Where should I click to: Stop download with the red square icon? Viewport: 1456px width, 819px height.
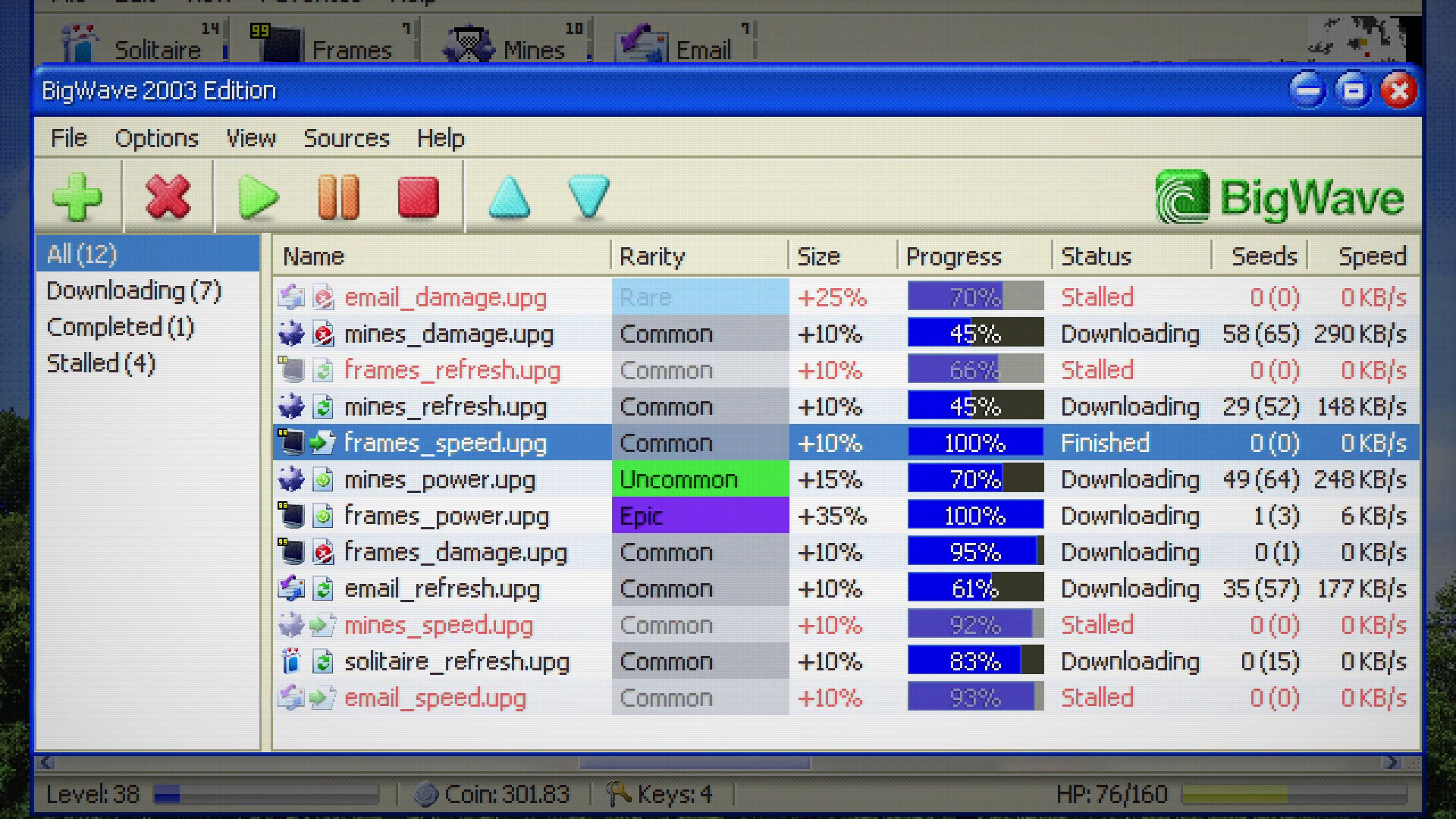point(418,197)
